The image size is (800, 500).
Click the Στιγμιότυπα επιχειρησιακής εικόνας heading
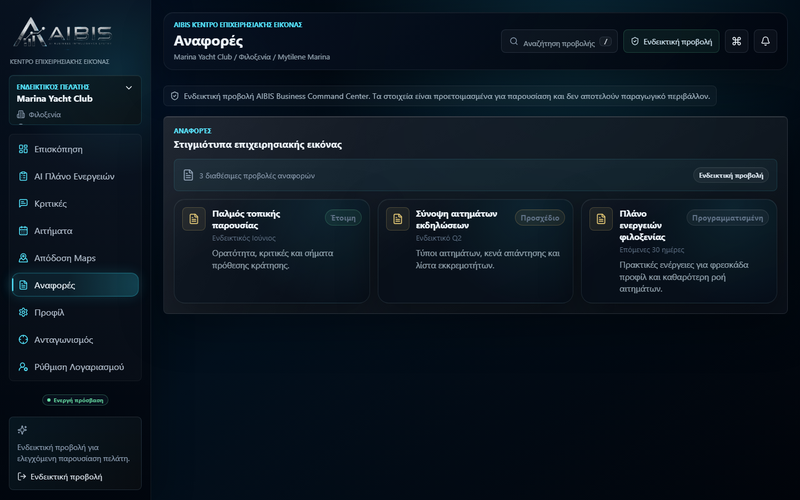pyautogui.click(x=258, y=144)
